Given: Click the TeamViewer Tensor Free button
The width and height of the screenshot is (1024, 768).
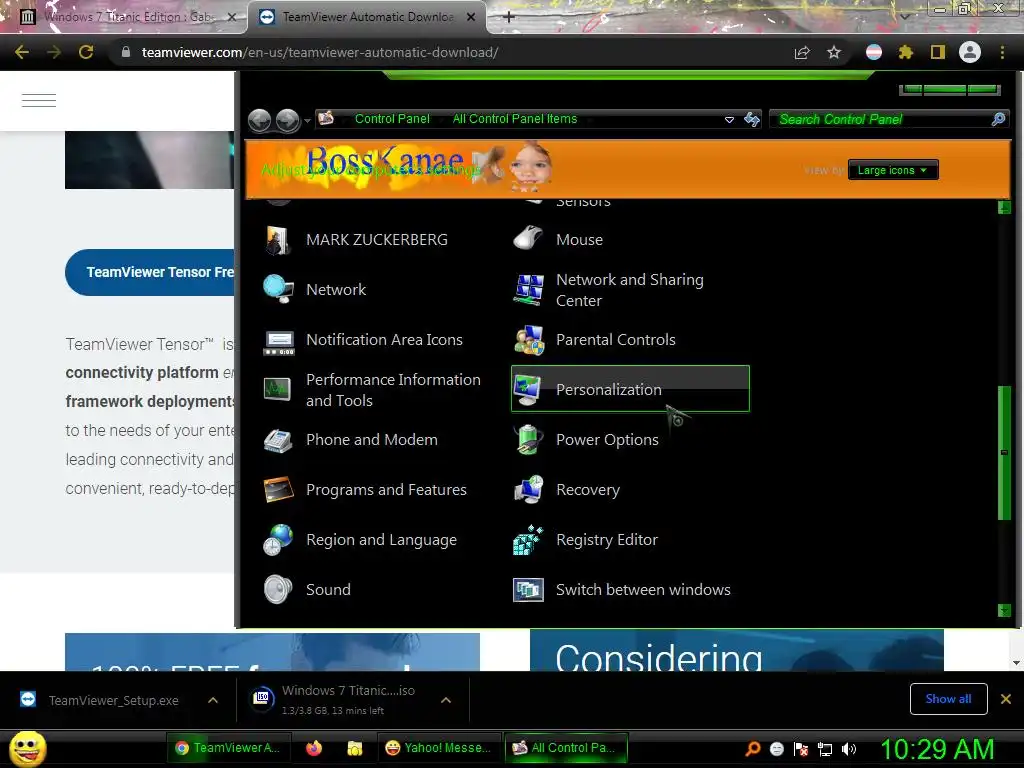Looking at the screenshot, I should tap(150, 272).
